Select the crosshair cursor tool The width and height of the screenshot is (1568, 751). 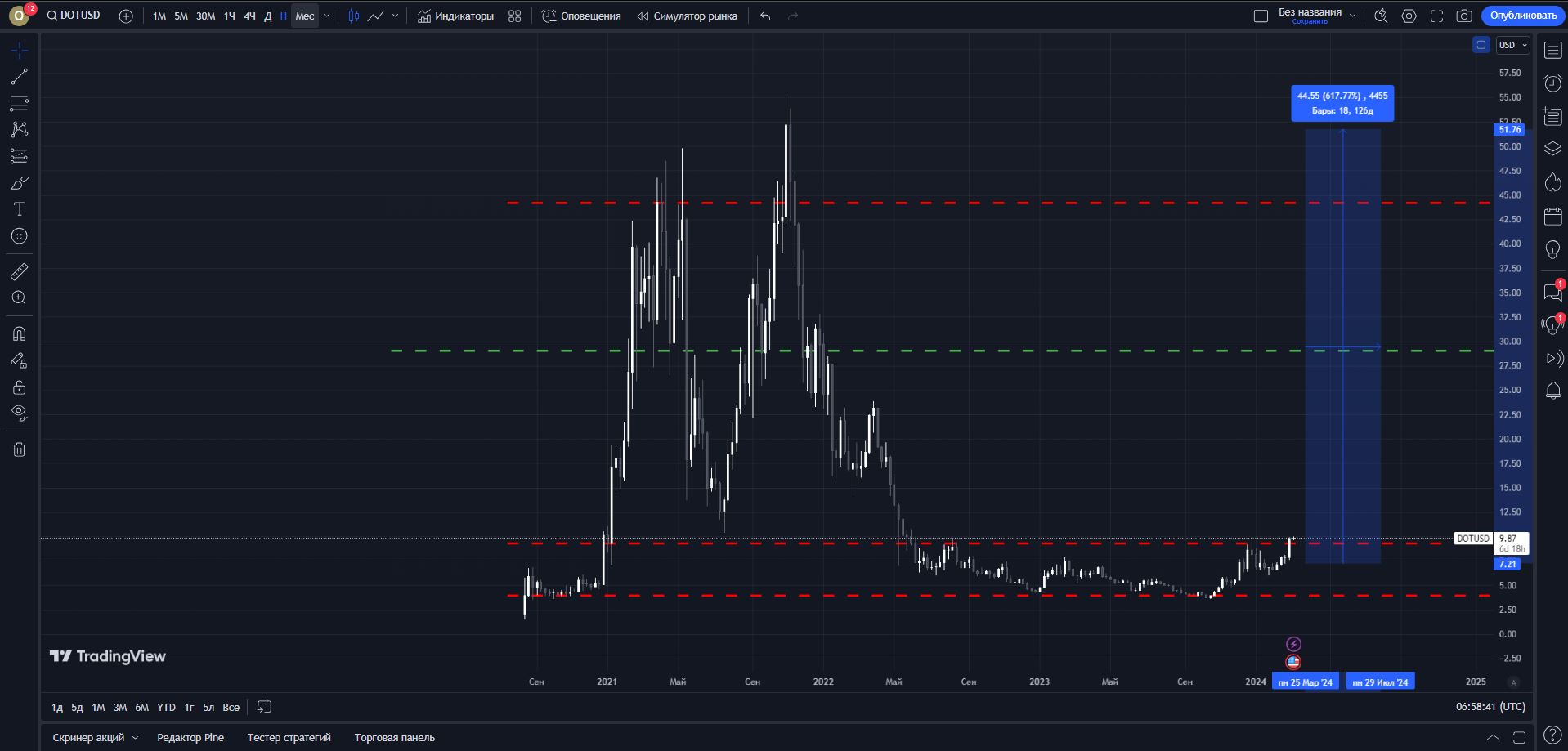[19, 51]
